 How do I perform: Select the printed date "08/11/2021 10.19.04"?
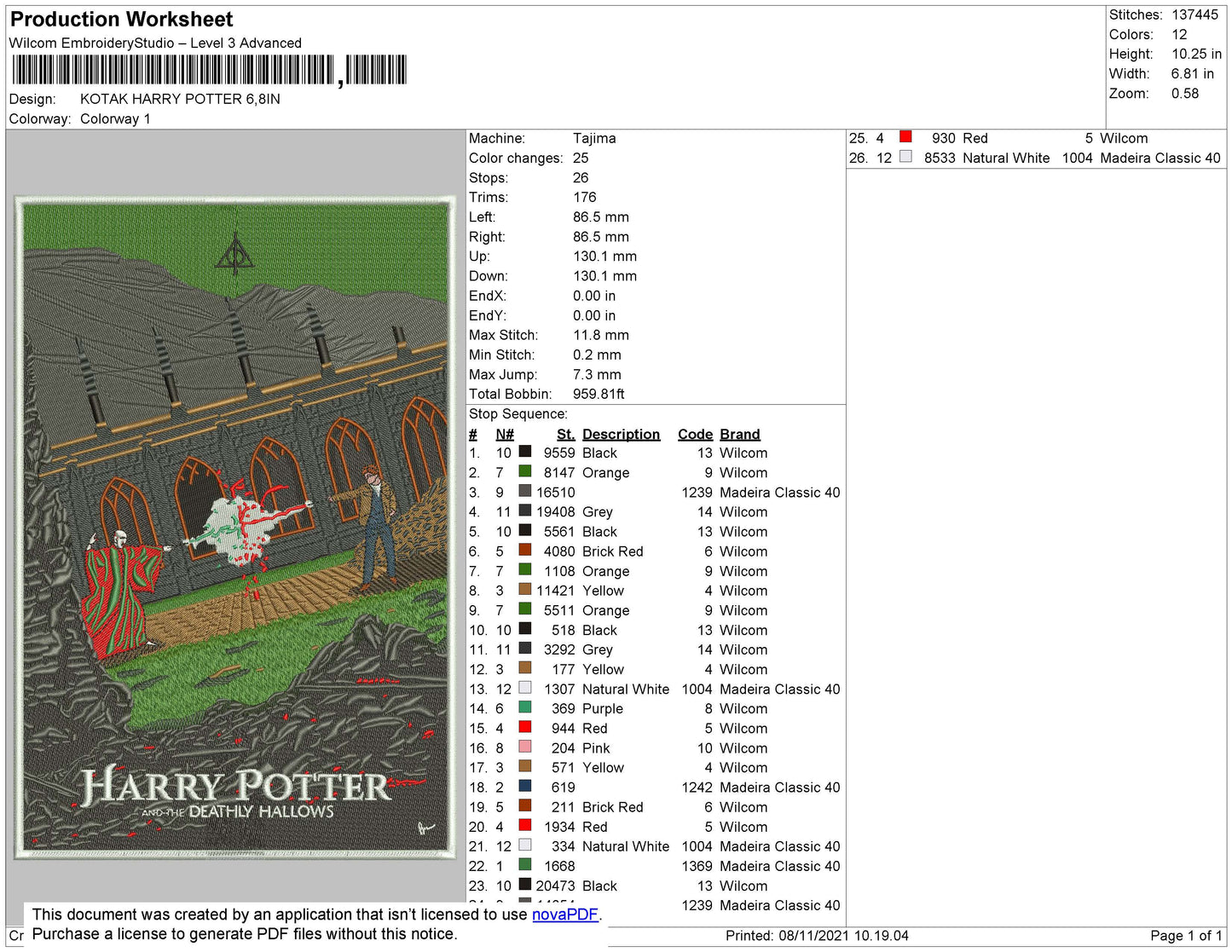tap(843, 936)
